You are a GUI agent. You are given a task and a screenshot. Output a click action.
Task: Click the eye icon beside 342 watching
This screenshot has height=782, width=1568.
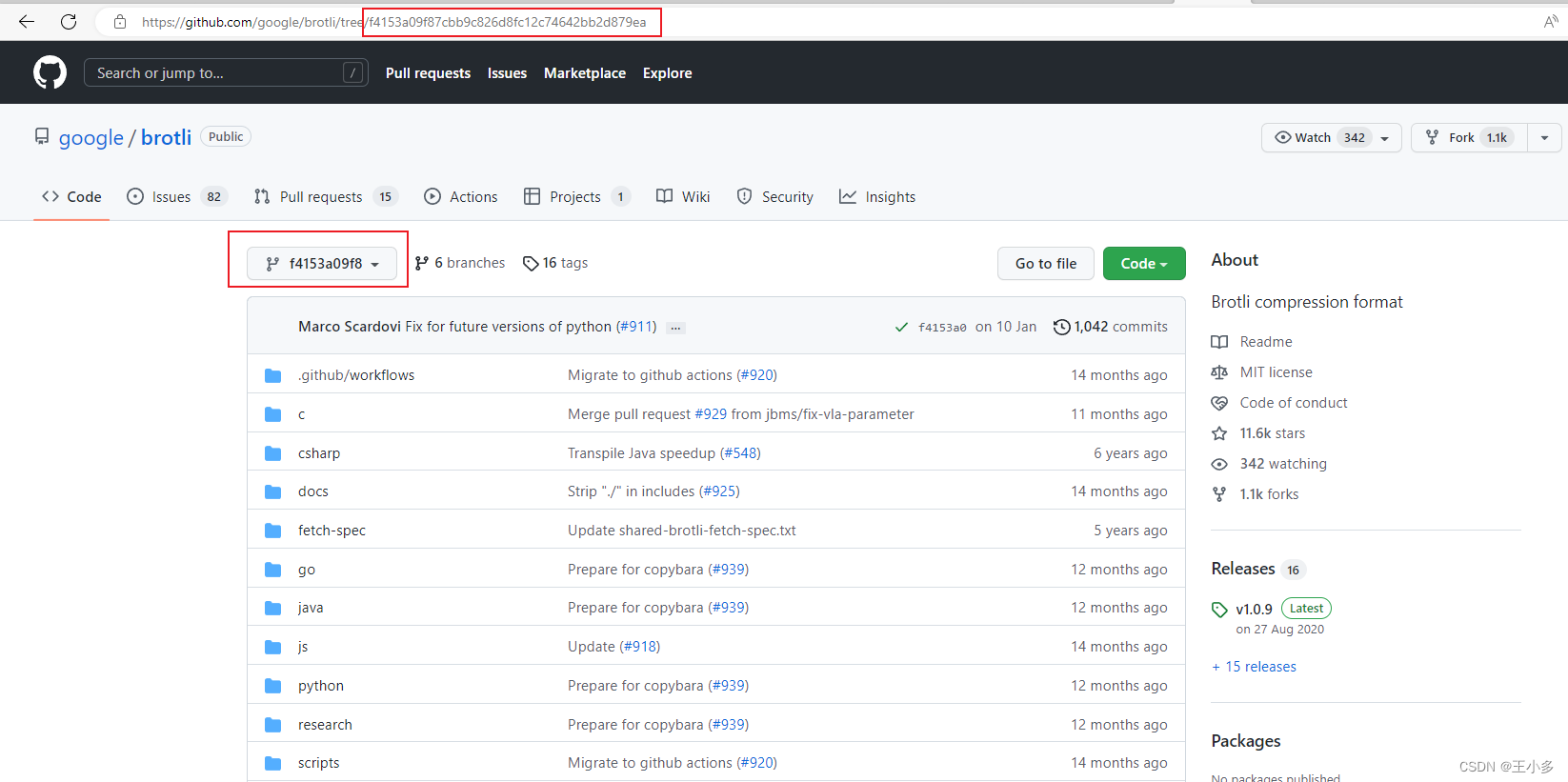click(1219, 464)
